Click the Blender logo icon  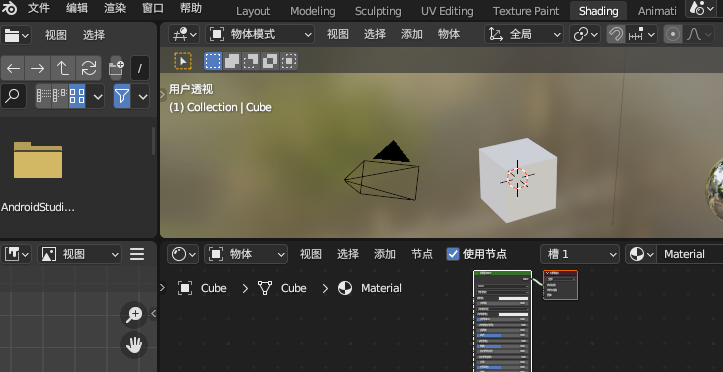click(x=9, y=8)
